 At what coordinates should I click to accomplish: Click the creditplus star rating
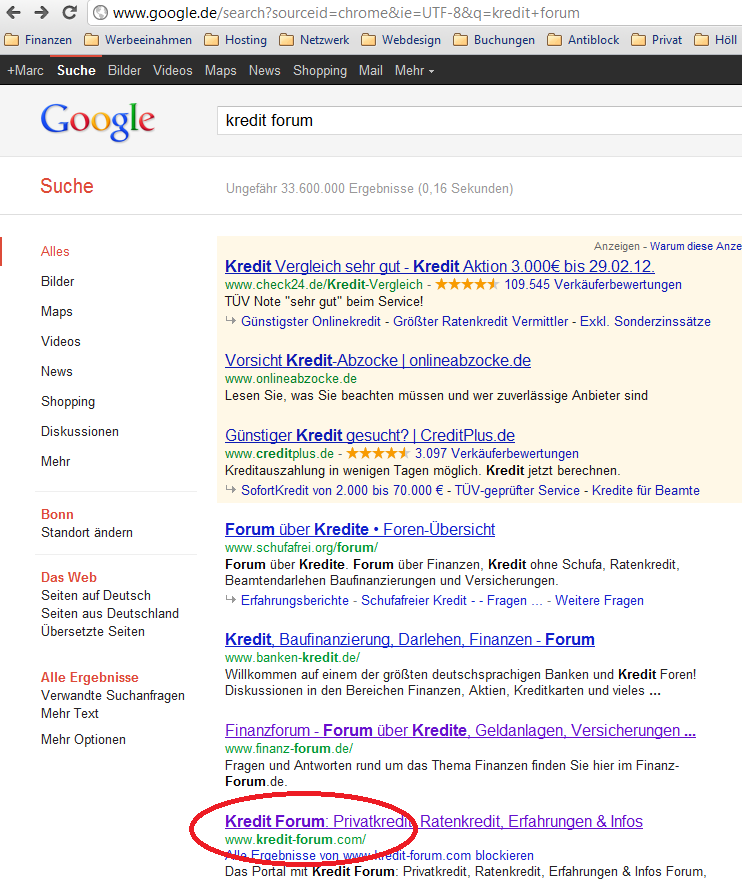point(378,453)
